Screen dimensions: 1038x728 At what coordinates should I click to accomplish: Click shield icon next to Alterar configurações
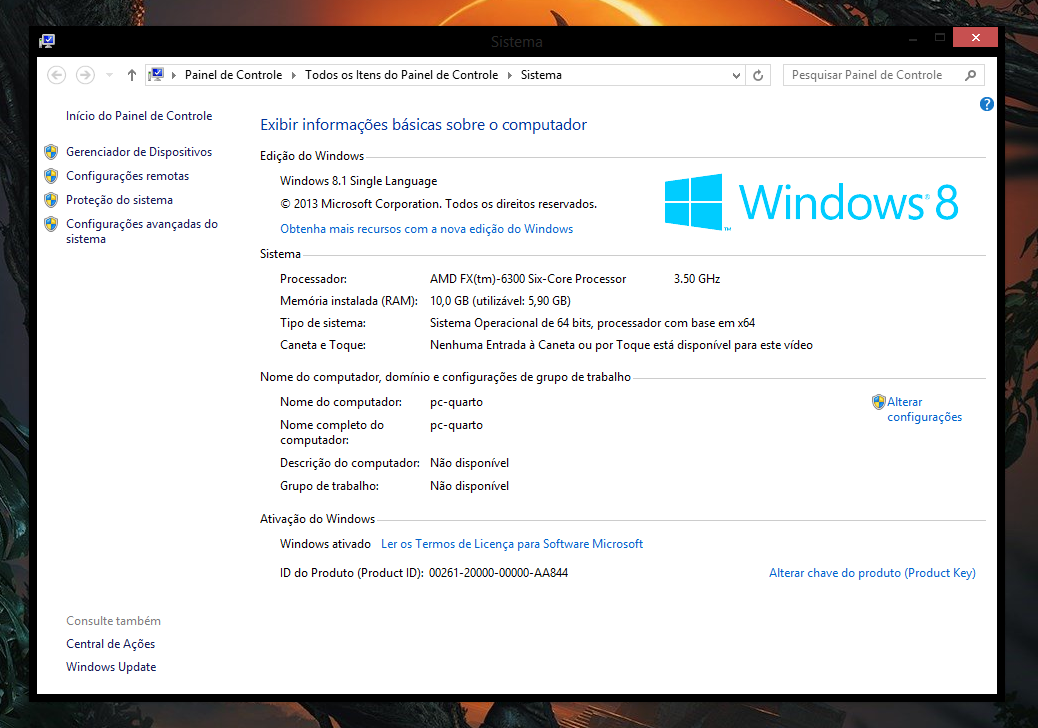point(878,402)
